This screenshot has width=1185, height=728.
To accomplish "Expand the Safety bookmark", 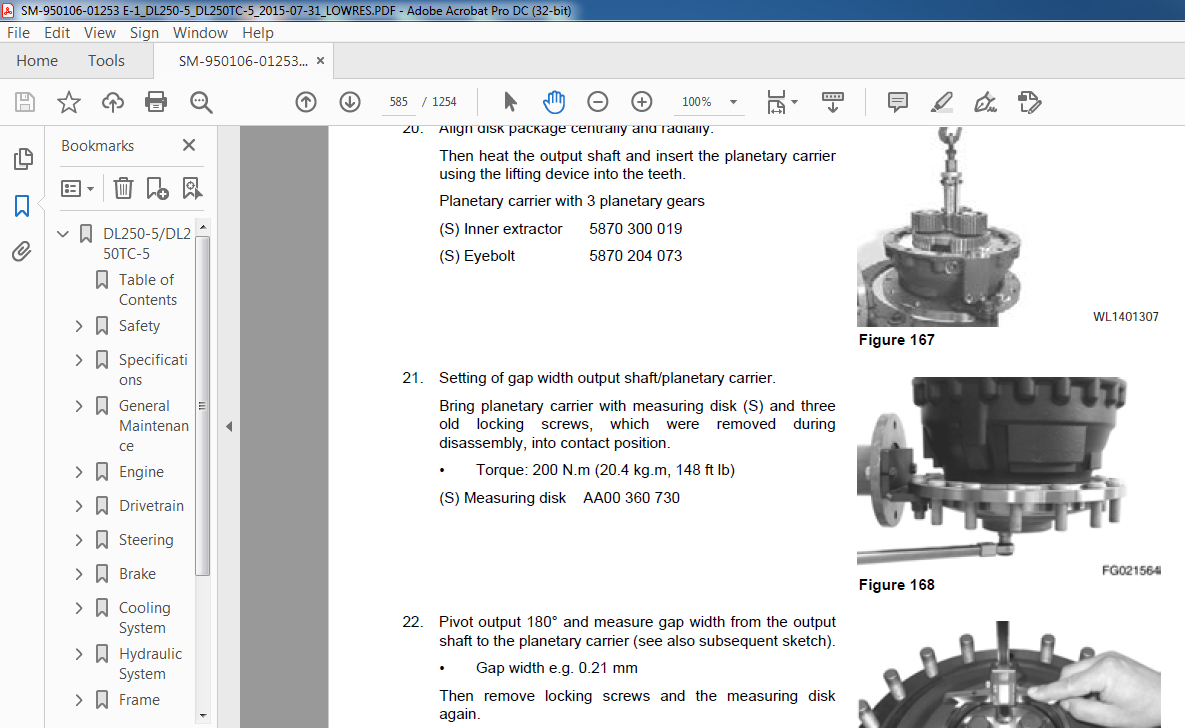I will click(79, 326).
